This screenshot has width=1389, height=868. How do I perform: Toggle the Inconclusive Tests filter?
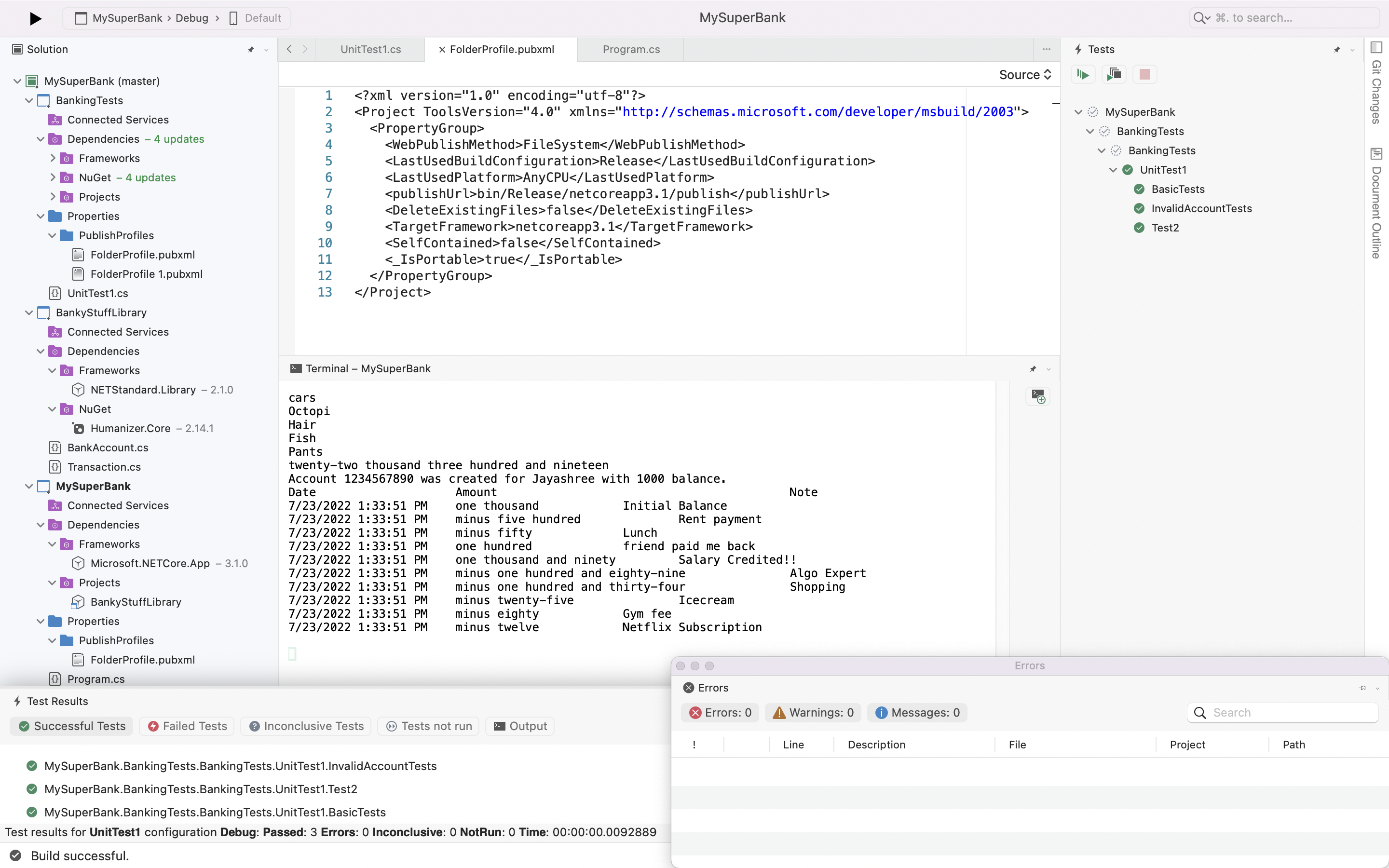click(x=307, y=726)
